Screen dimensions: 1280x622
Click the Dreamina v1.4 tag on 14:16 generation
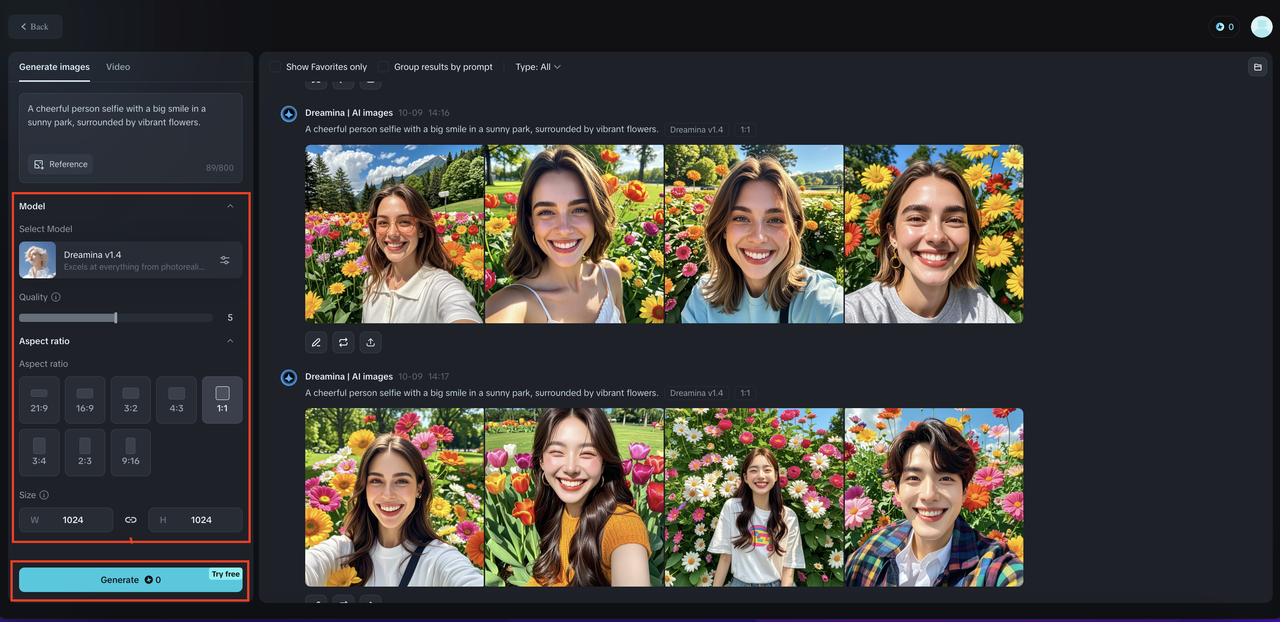coord(696,130)
